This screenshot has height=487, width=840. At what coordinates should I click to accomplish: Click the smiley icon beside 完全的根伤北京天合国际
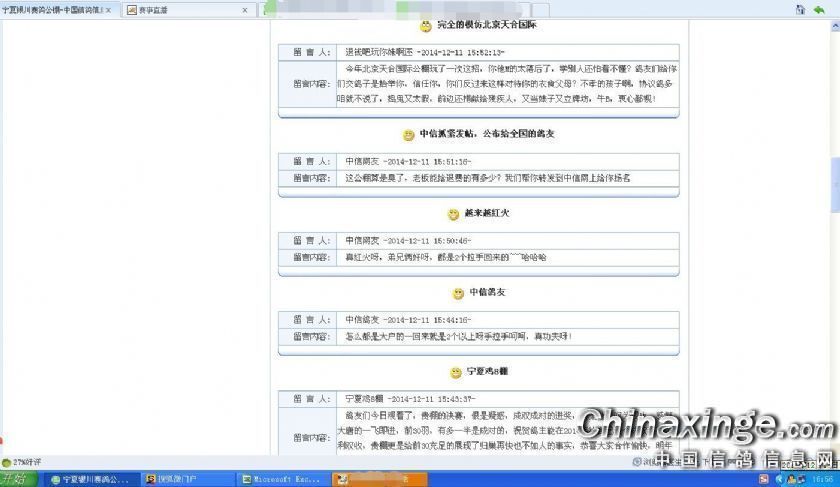pyautogui.click(x=425, y=26)
